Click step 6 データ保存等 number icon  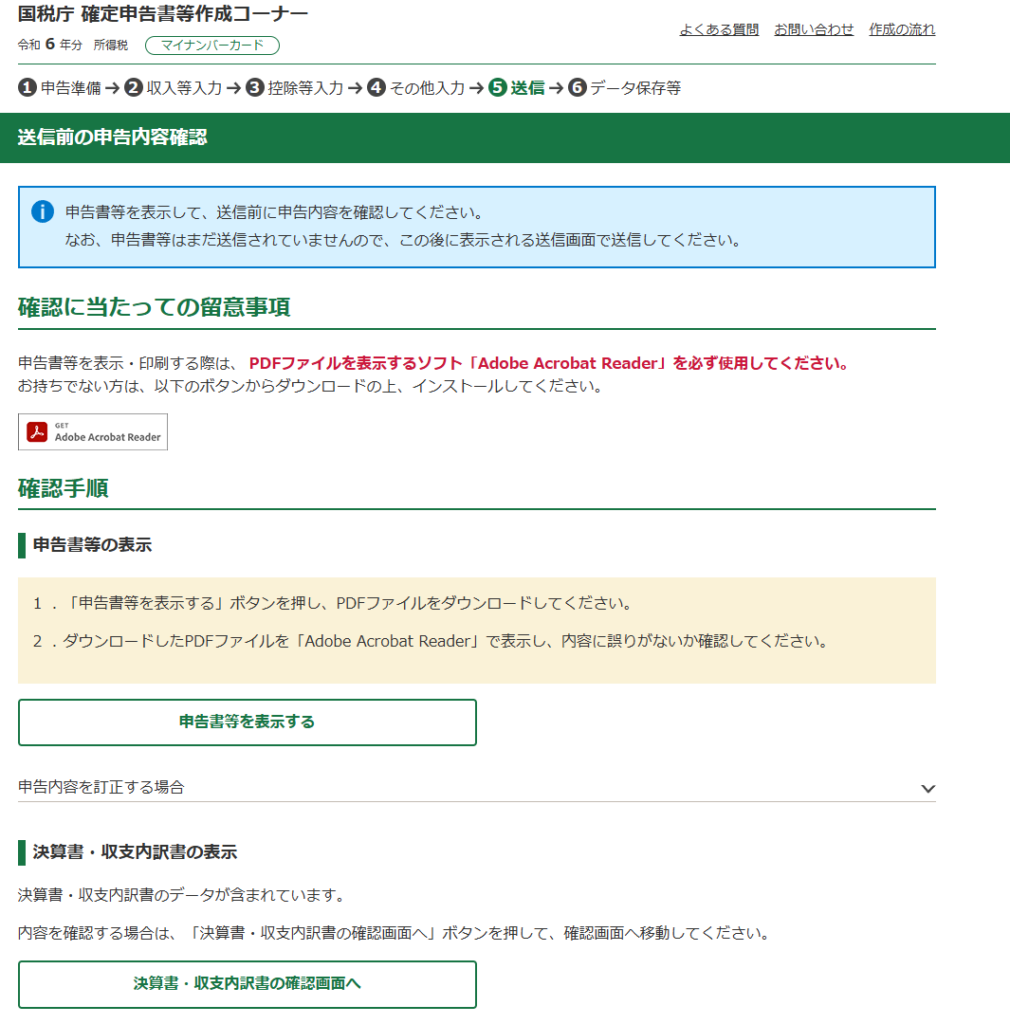coord(577,88)
